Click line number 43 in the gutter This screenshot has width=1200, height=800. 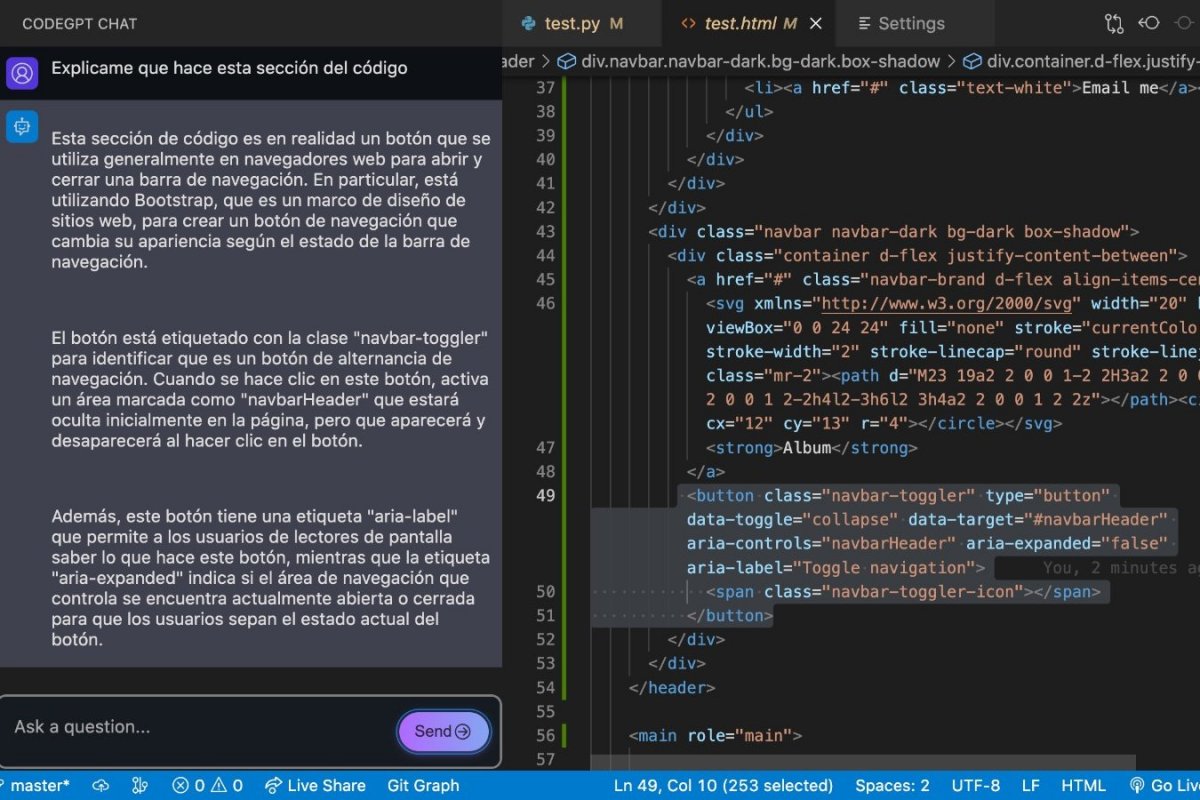(x=544, y=231)
